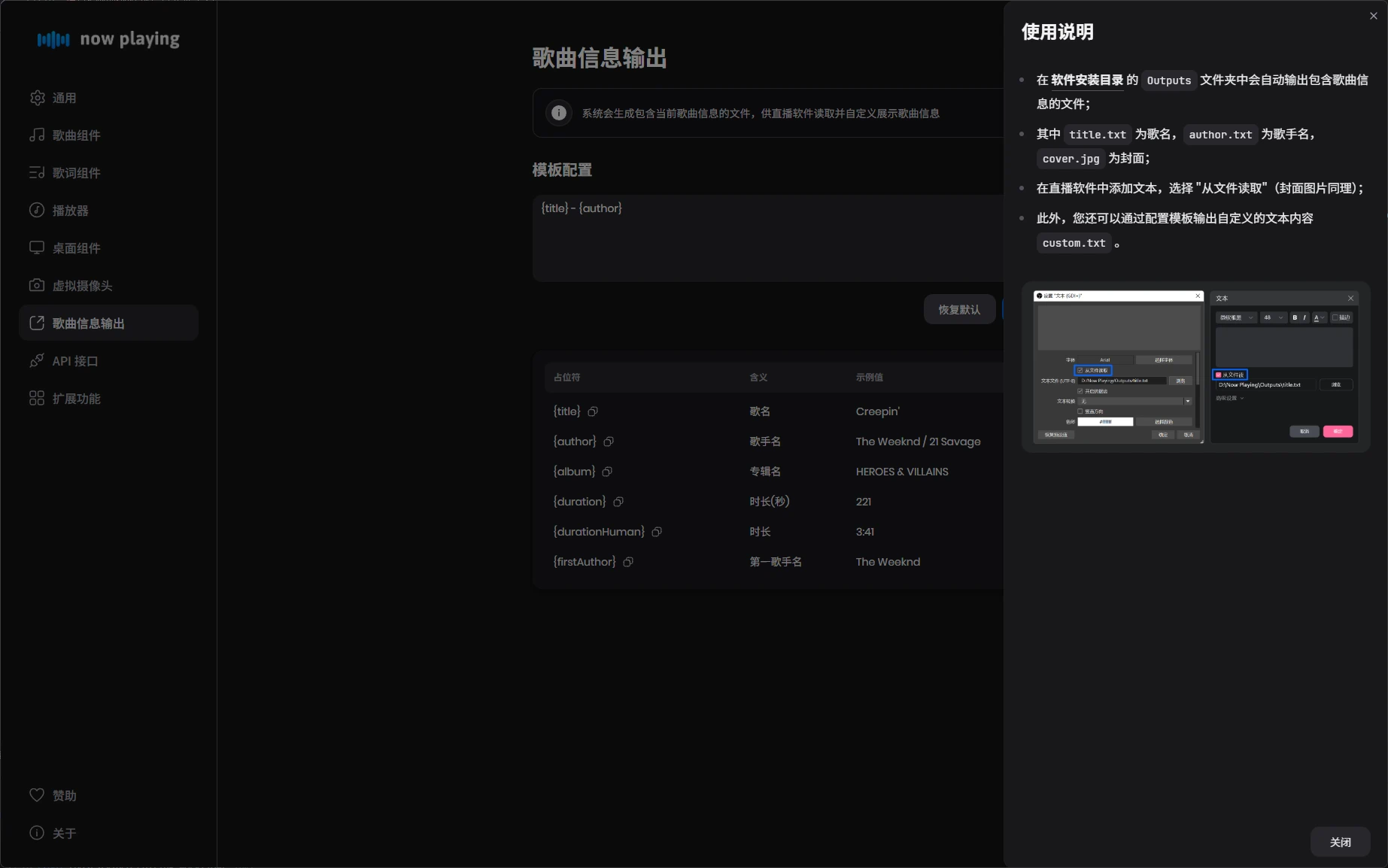Open the 虚拟摄像头 settings
Screen dimensions: 1388x868
pos(80,285)
